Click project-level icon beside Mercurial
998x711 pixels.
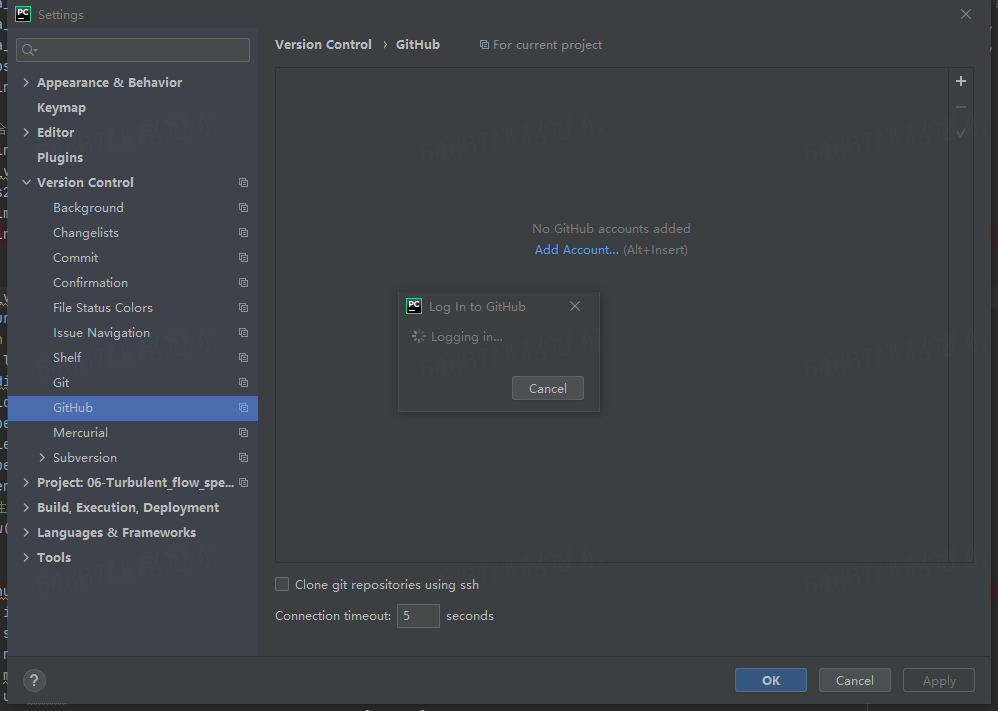pyautogui.click(x=243, y=433)
